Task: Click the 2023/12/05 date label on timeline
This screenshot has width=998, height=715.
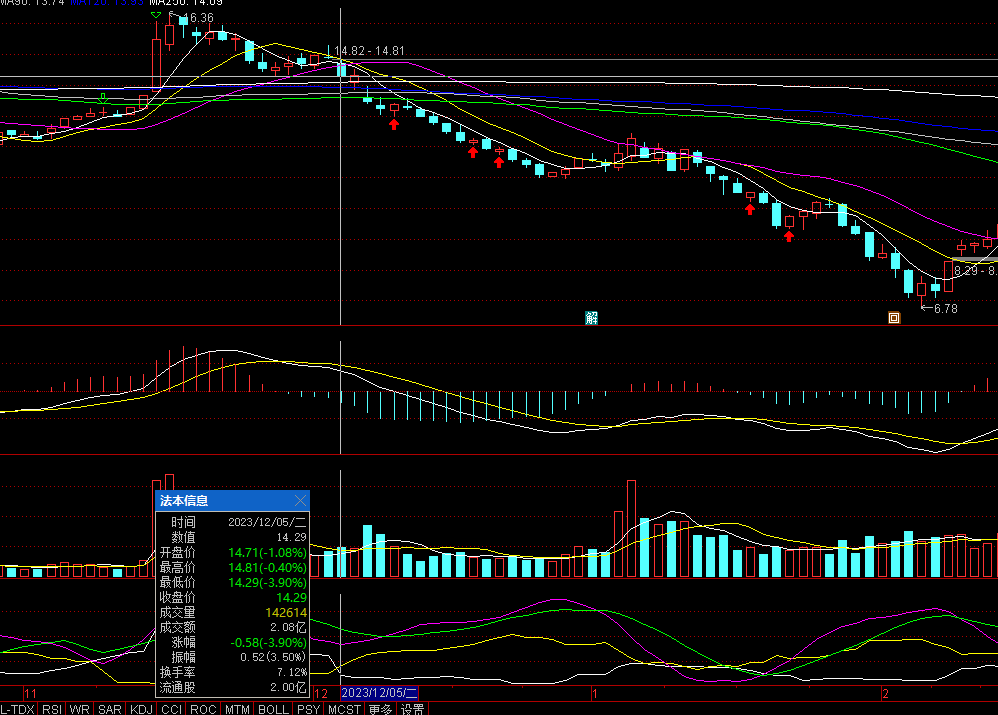Action: pyautogui.click(x=379, y=693)
